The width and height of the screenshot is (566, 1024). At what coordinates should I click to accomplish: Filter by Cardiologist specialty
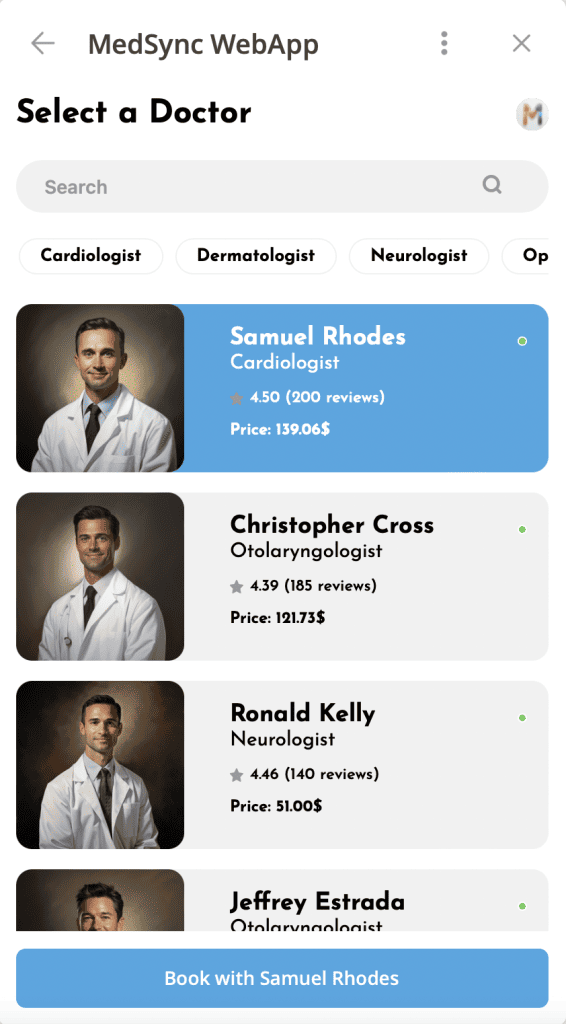pos(91,255)
